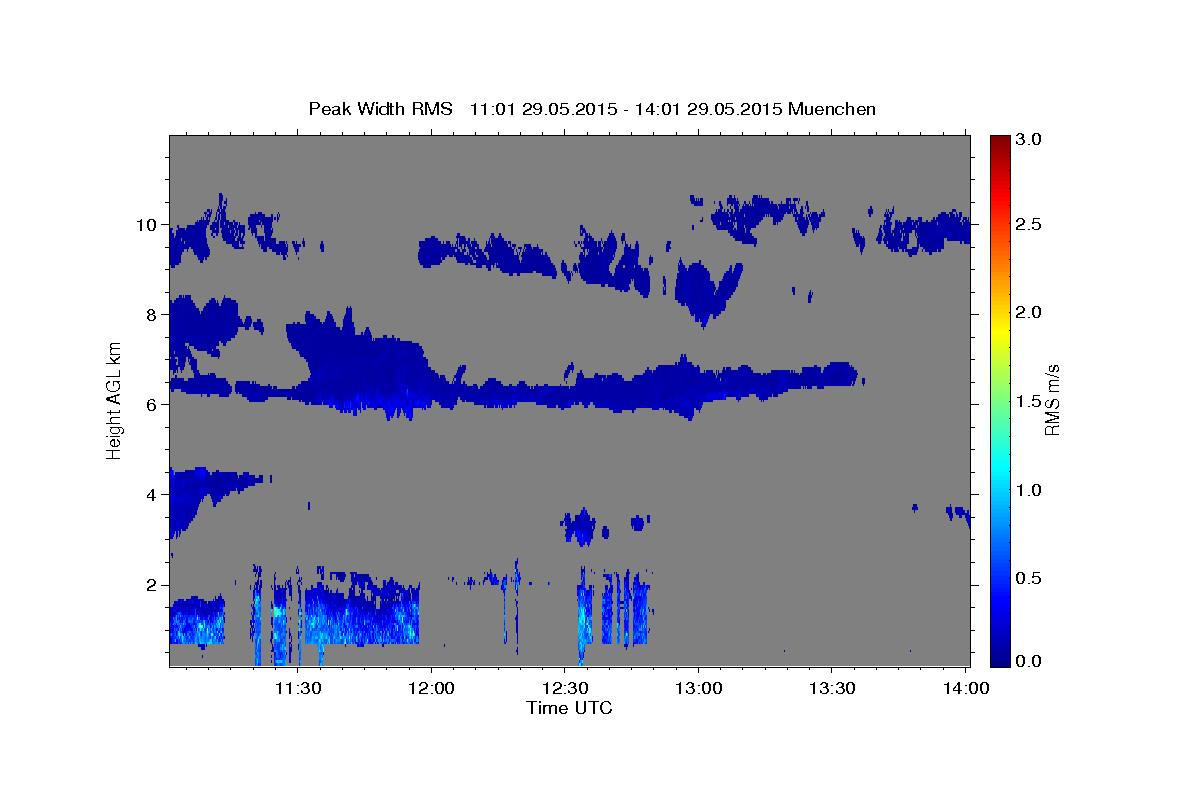This screenshot has width=1200, height=800.
Task: Click the height tick label 10
Action: [148, 225]
